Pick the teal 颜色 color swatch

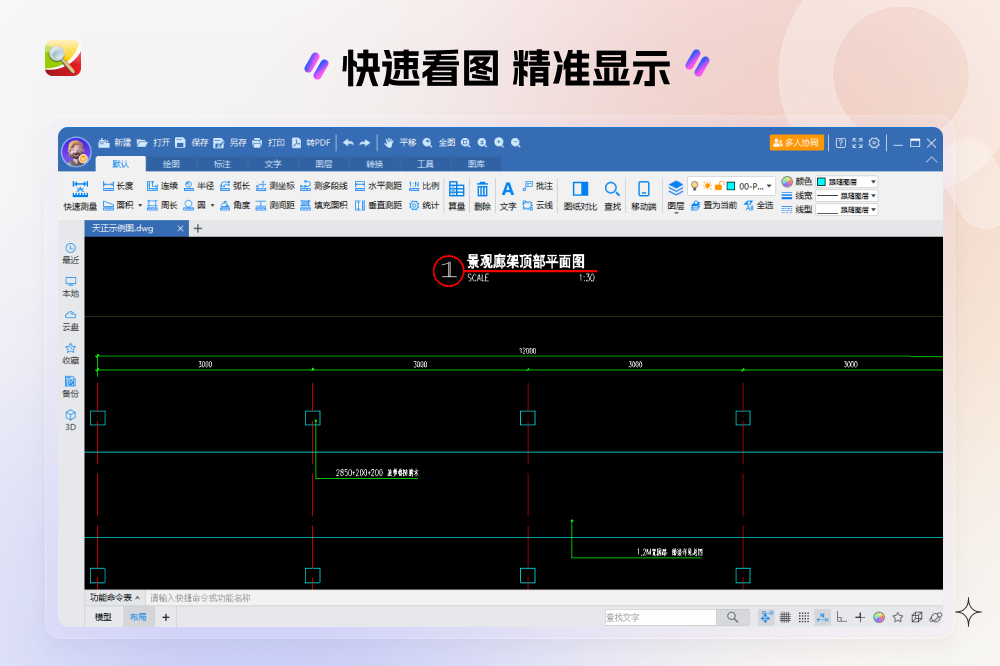(820, 182)
